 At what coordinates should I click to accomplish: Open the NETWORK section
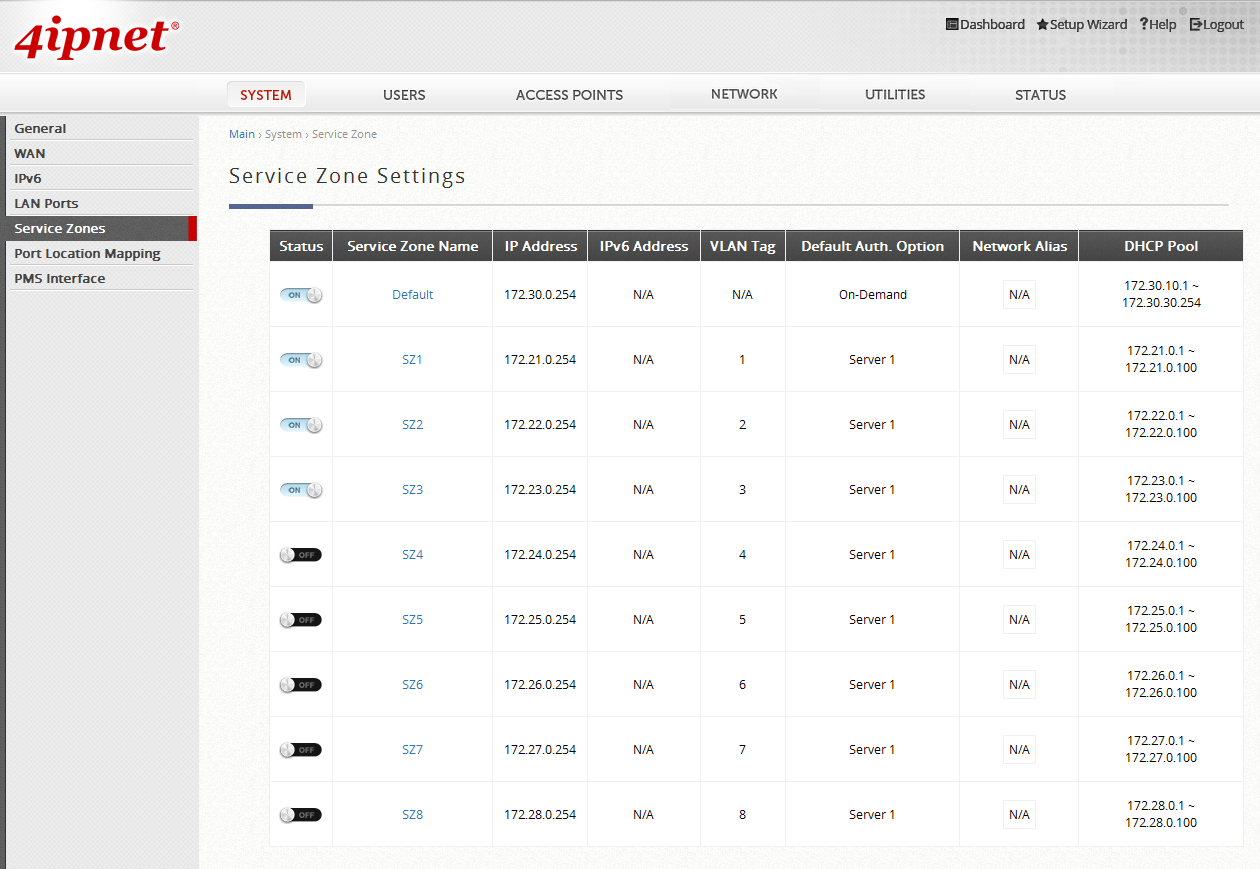pos(744,93)
